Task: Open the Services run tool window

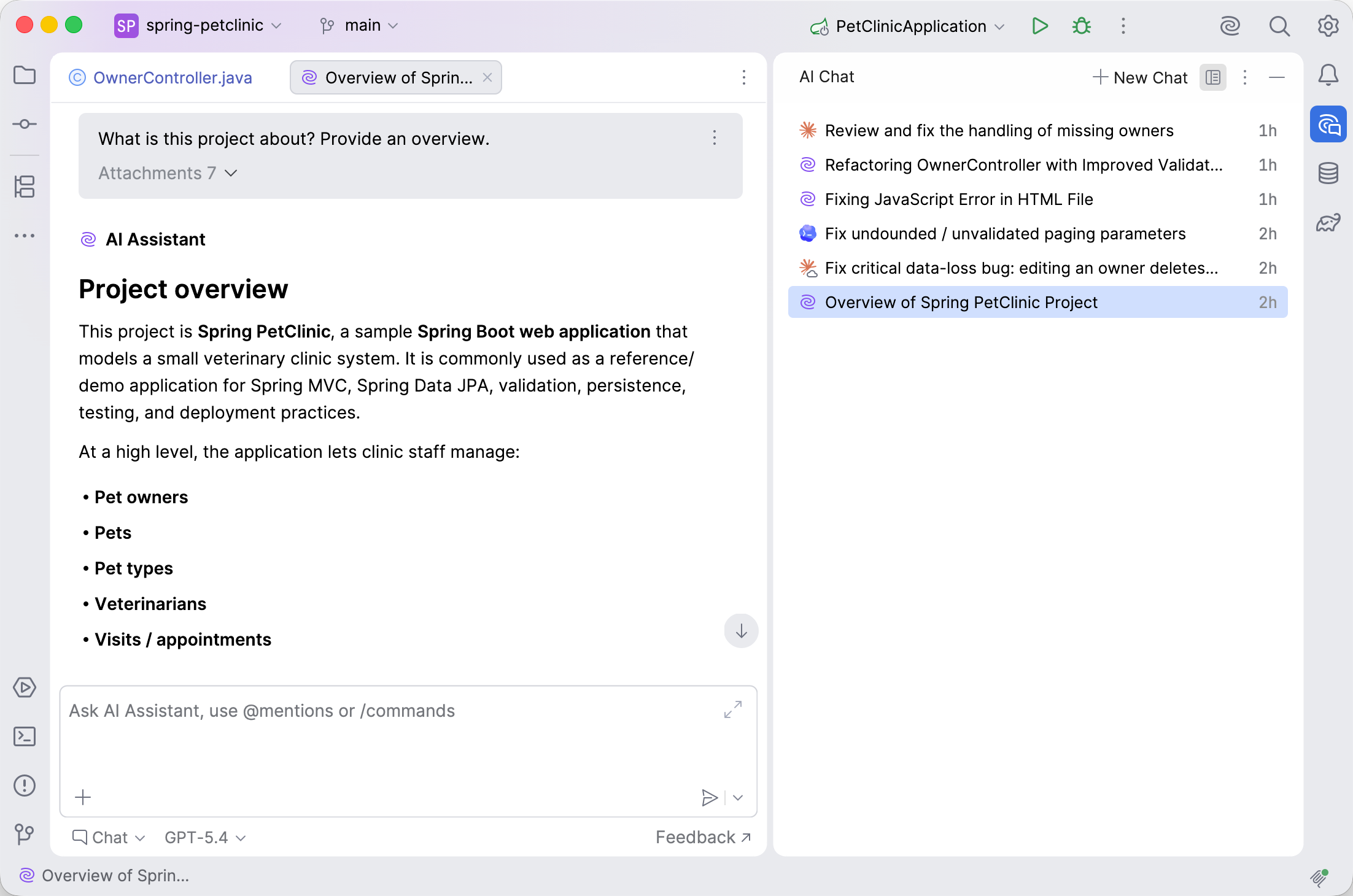Action: click(25, 687)
